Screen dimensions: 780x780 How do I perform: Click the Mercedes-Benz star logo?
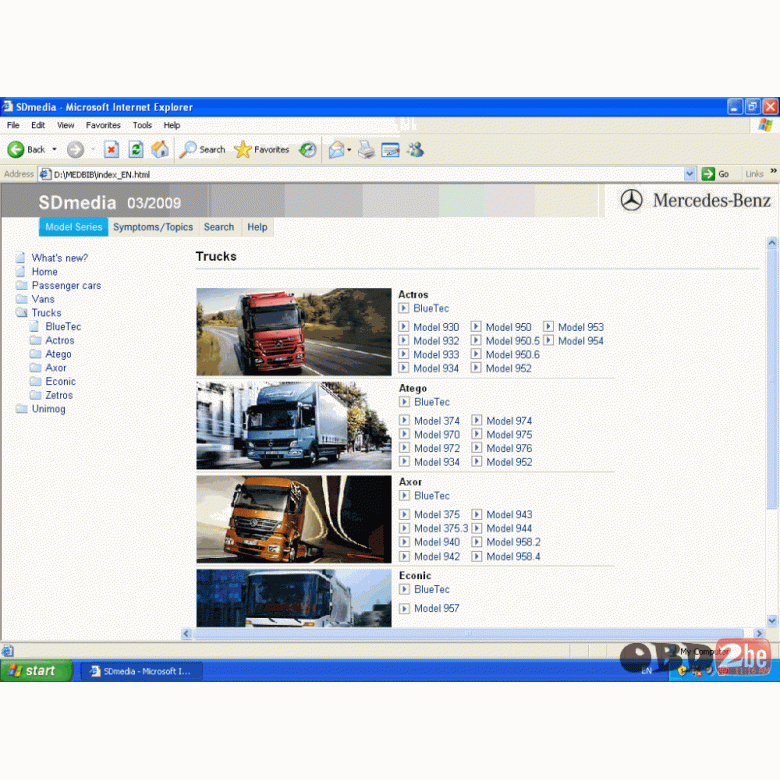click(632, 200)
